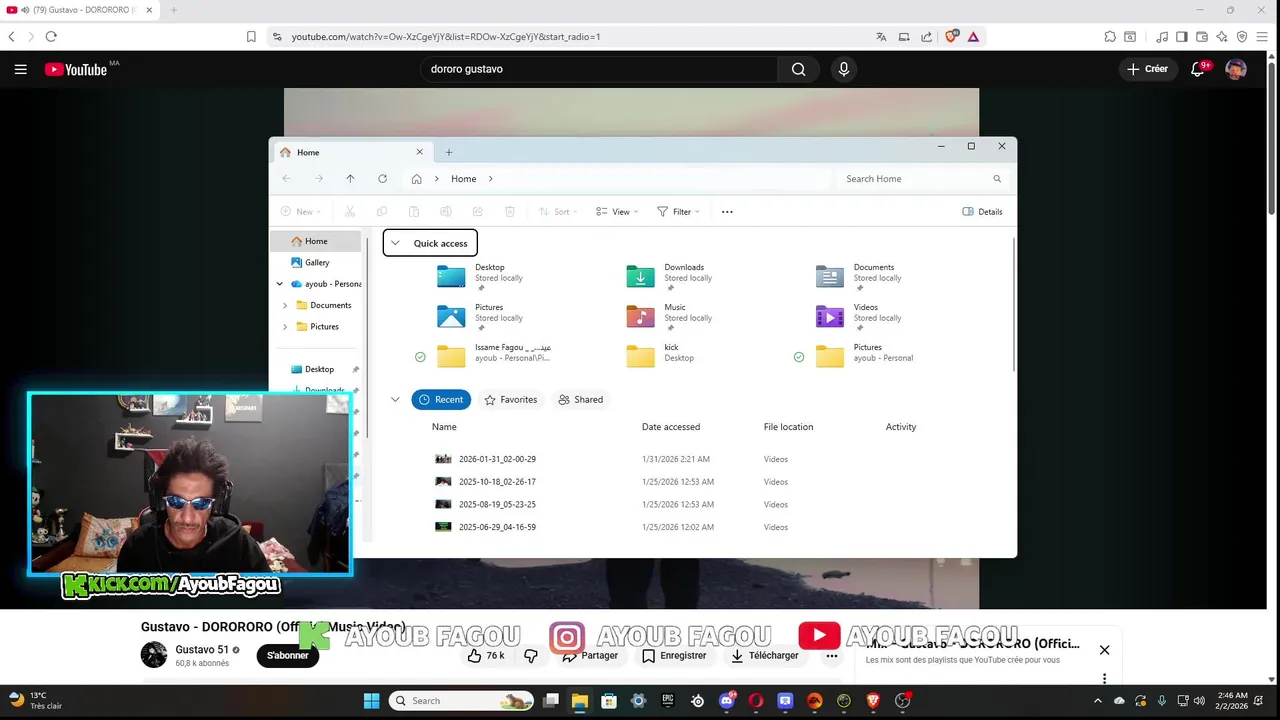
Task: Click the home icon in Explorer address bar
Action: coord(416,179)
